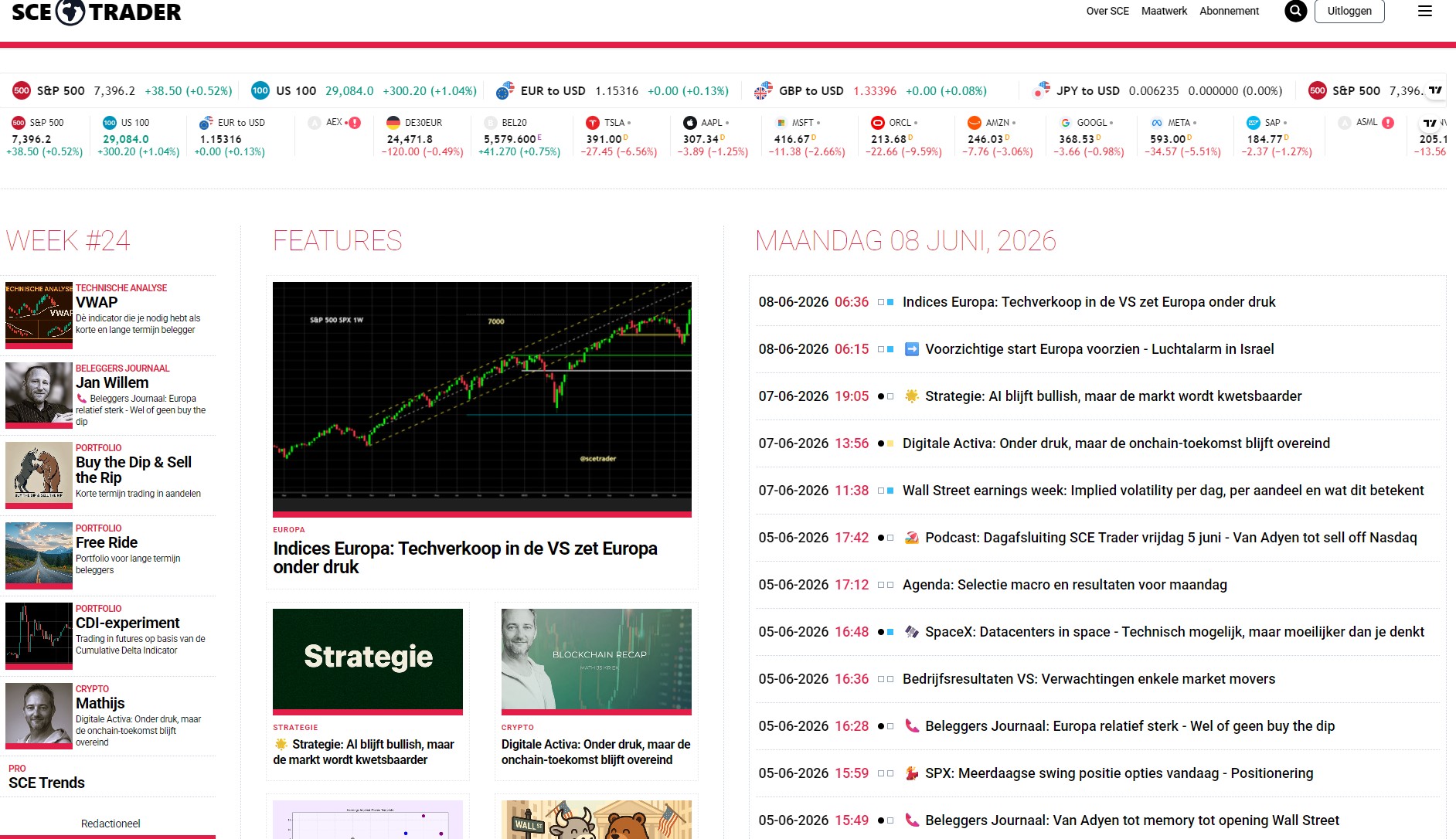
Task: Open SPX Meerdaagse swing positie headline
Action: (x=1119, y=773)
